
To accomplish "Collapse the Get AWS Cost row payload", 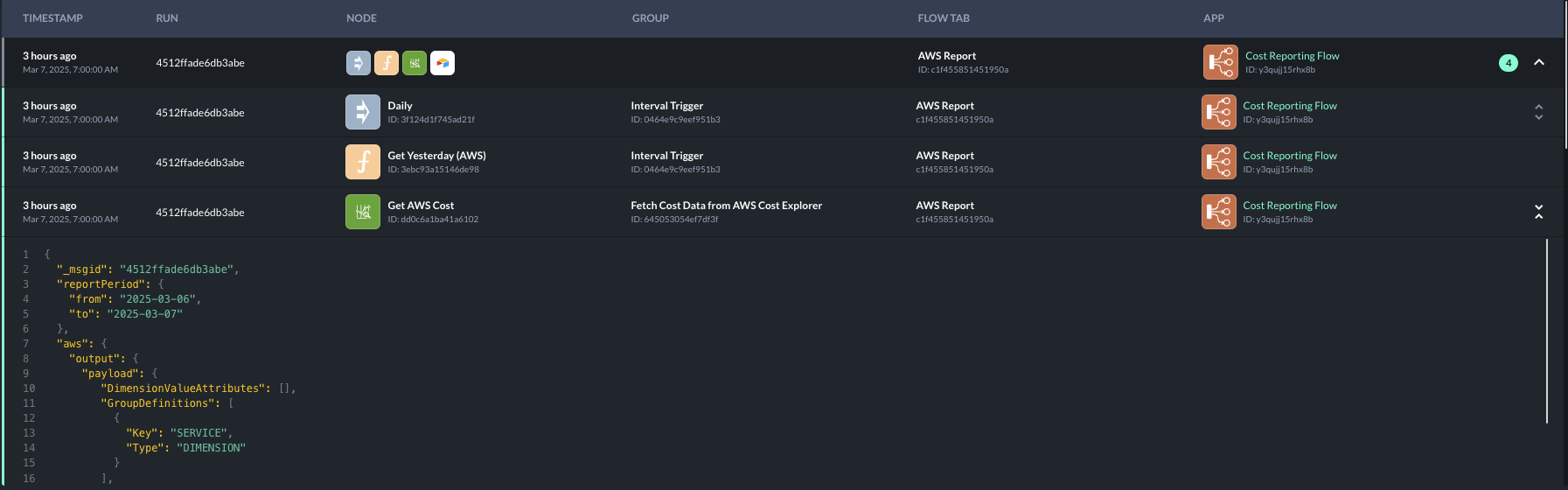I will point(1538,212).
